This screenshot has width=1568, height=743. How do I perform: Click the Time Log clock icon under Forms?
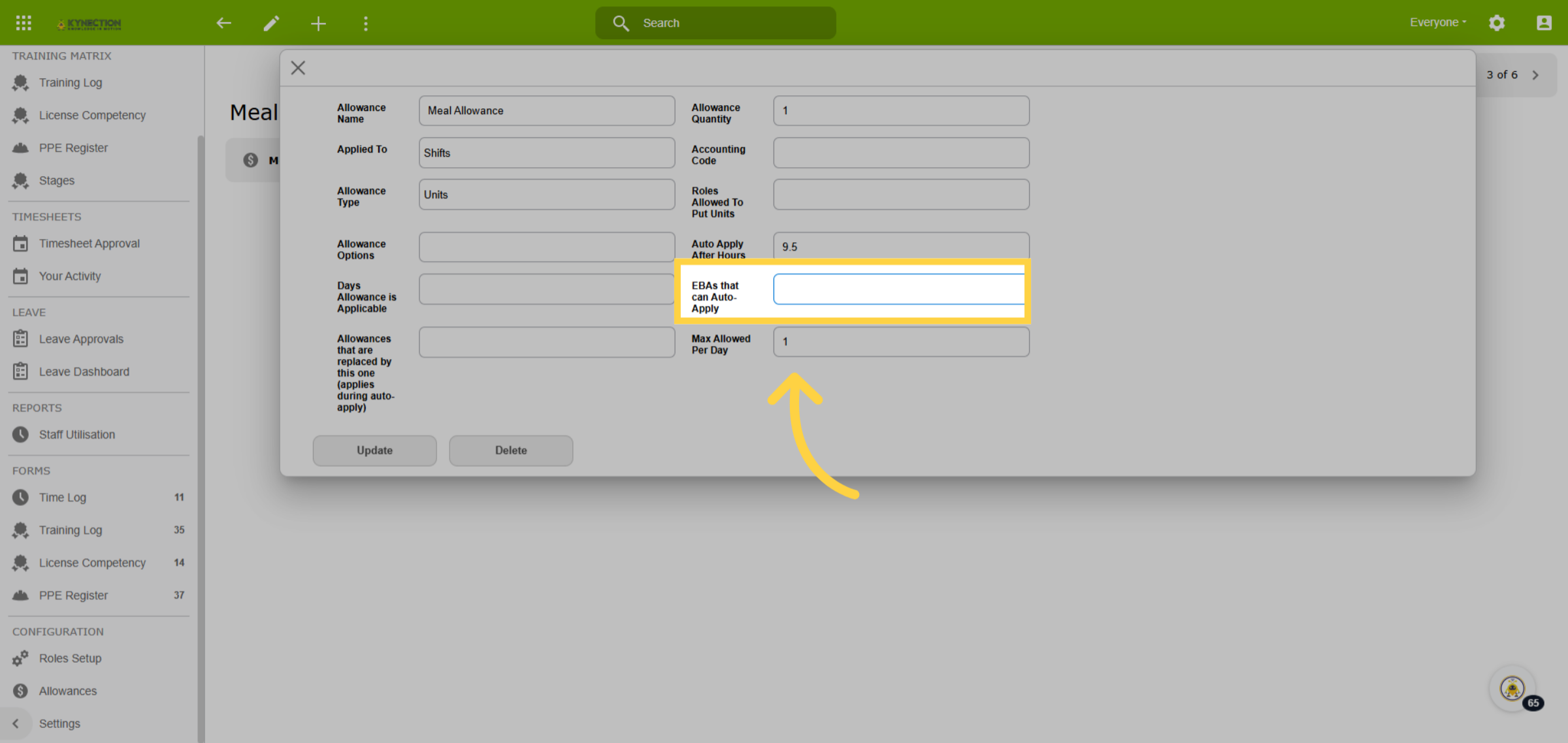pyautogui.click(x=20, y=498)
